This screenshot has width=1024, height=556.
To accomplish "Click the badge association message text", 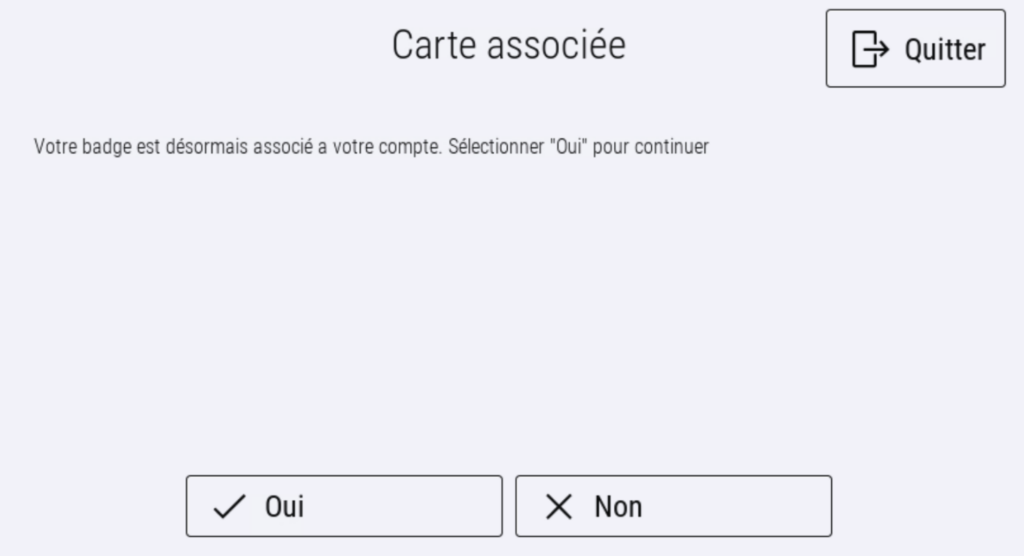I will 371,147.
